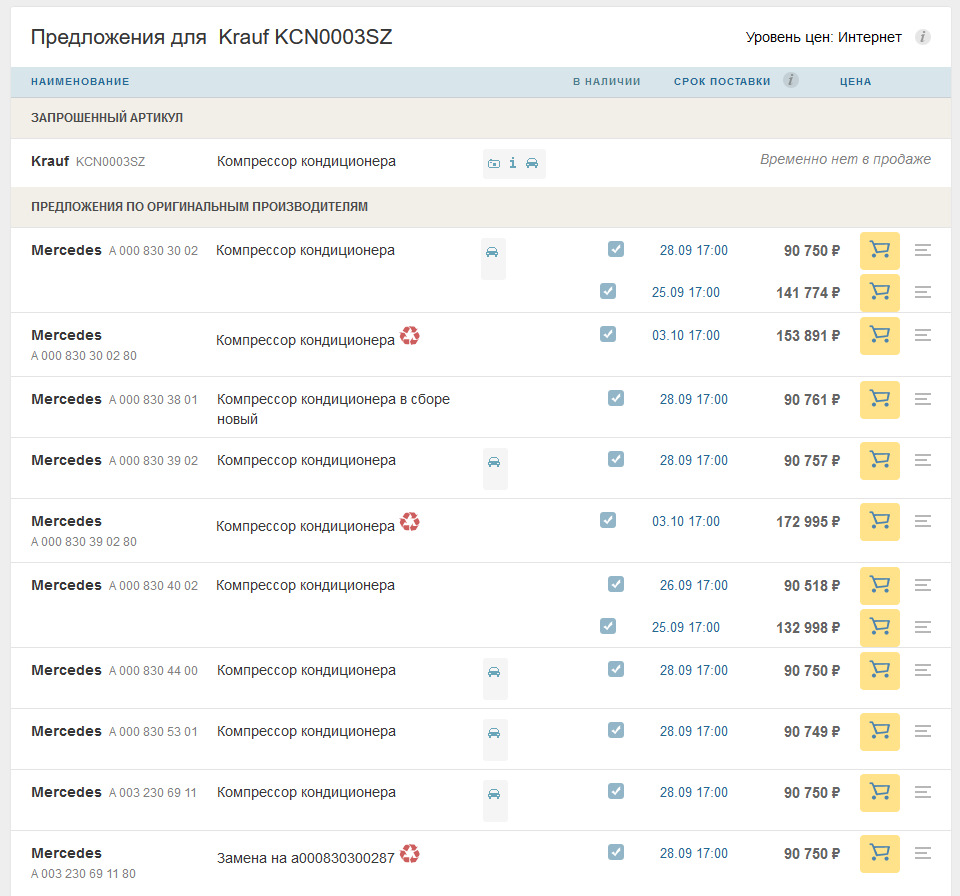Expand details menu for 132 998 ₽ offer
This screenshot has width=960, height=896.
point(923,627)
